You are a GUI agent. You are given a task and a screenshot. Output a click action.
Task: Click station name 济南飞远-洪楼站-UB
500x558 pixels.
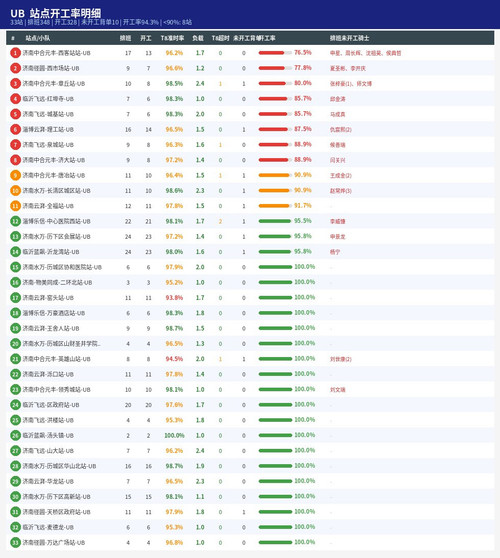click(x=48, y=420)
